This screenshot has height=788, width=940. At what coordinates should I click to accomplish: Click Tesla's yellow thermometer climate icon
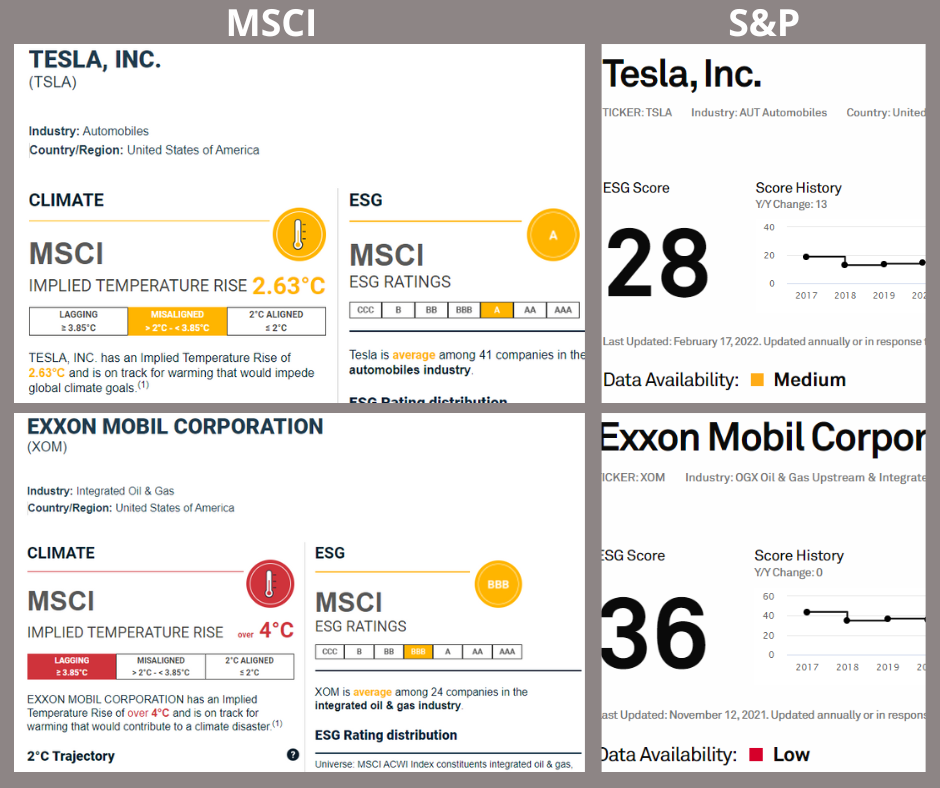pos(298,235)
